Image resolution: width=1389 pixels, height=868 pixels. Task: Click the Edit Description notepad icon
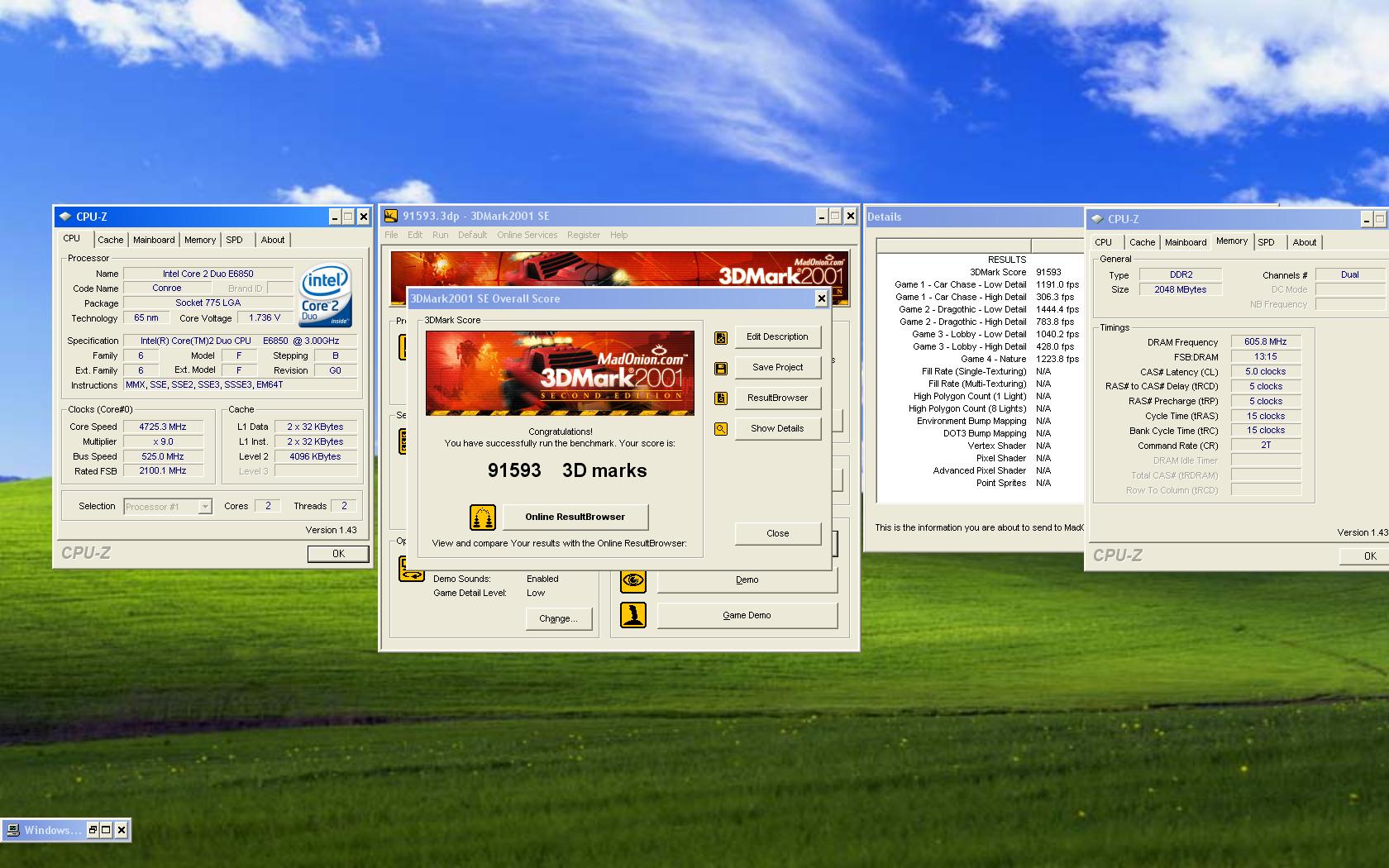pyautogui.click(x=721, y=337)
